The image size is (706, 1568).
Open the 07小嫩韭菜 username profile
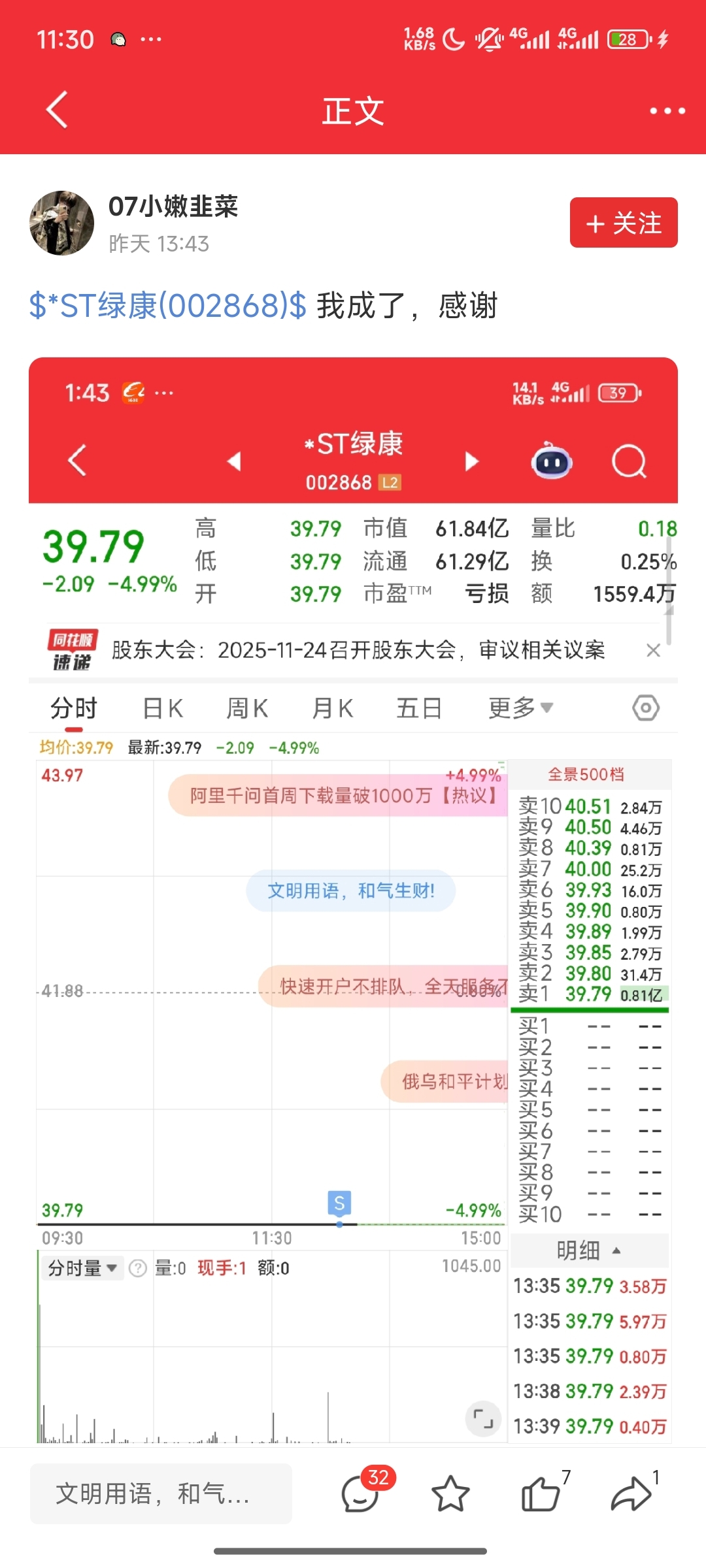[173, 206]
